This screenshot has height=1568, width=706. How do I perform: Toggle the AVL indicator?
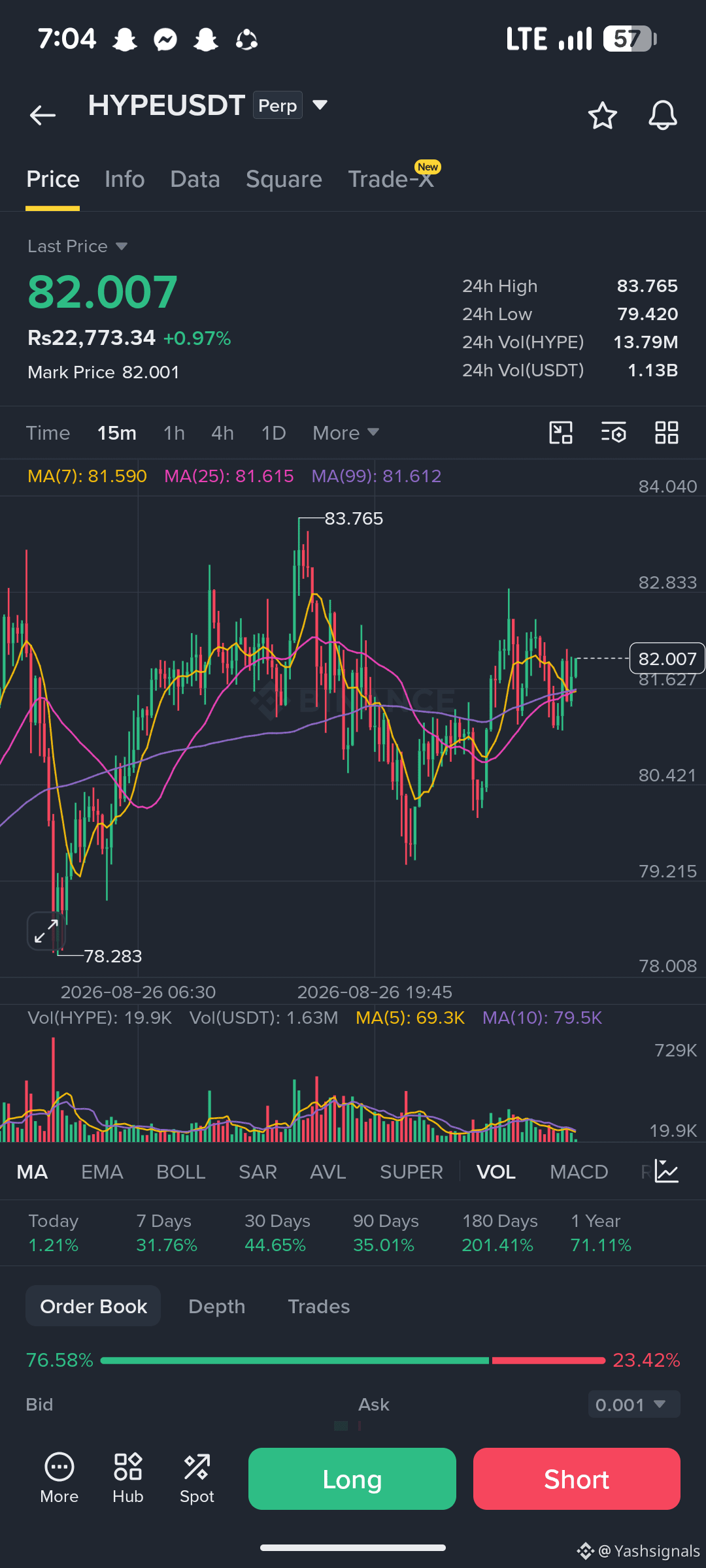coord(328,1171)
